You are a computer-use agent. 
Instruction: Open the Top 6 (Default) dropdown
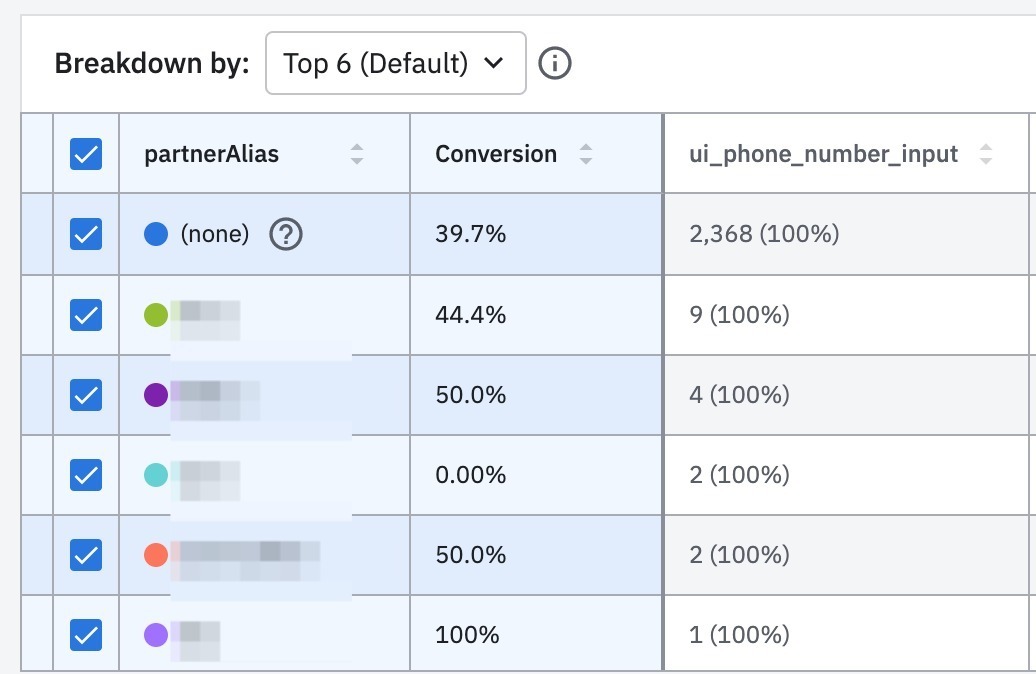[395, 64]
